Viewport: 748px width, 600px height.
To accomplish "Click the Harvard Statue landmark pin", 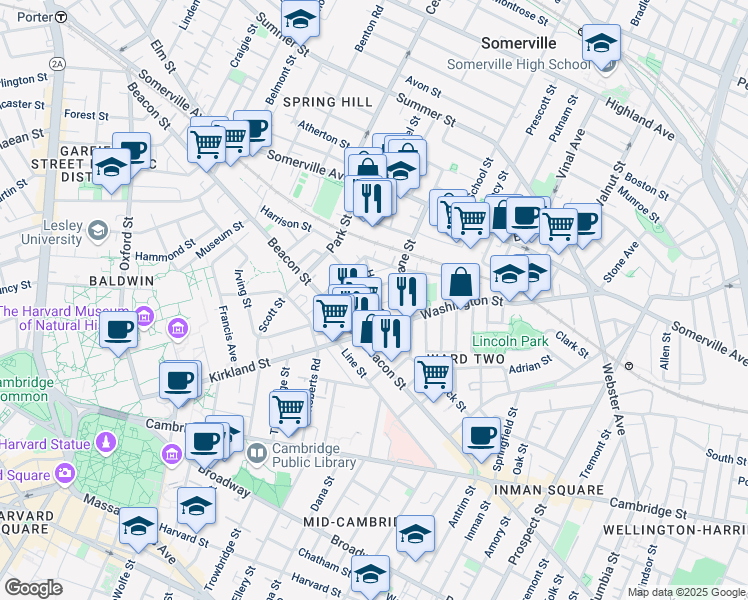I will coord(106,443).
